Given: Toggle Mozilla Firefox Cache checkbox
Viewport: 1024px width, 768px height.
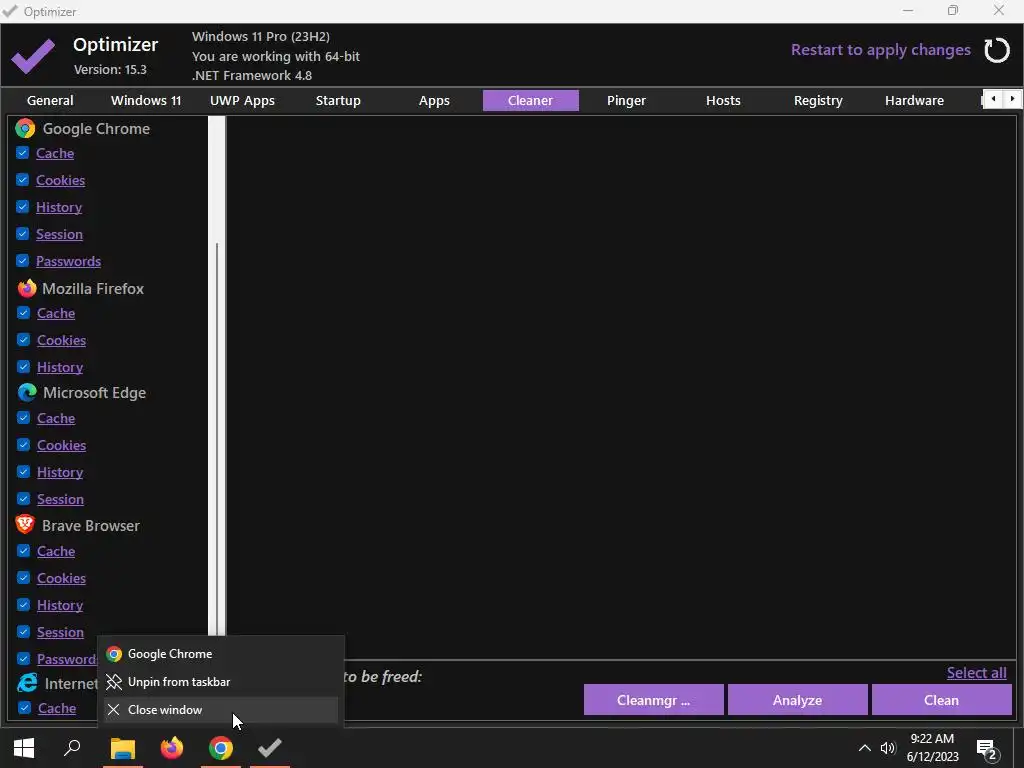Looking at the screenshot, I should click(x=24, y=313).
